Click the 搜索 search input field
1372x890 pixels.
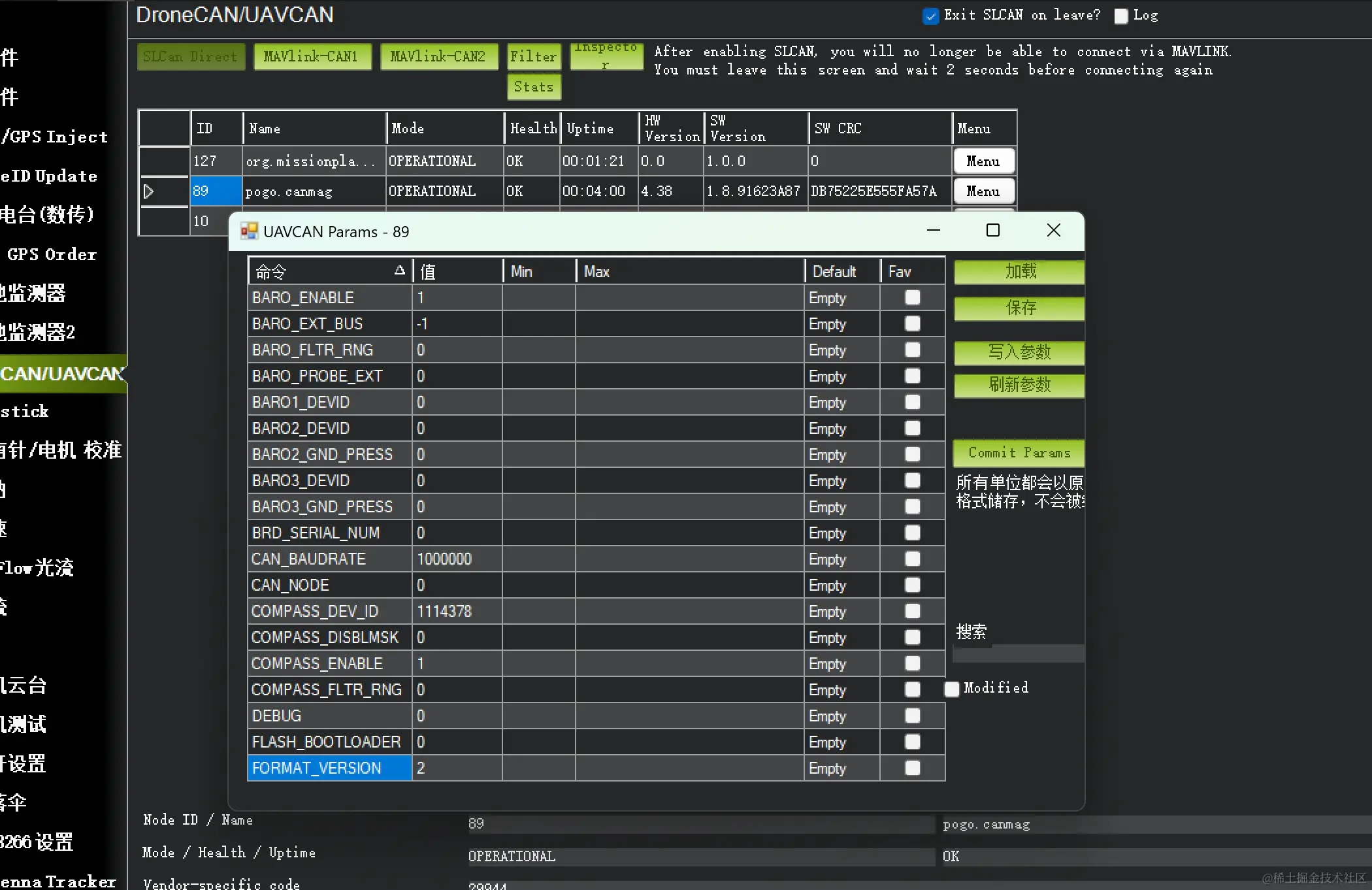pyautogui.click(x=1019, y=653)
